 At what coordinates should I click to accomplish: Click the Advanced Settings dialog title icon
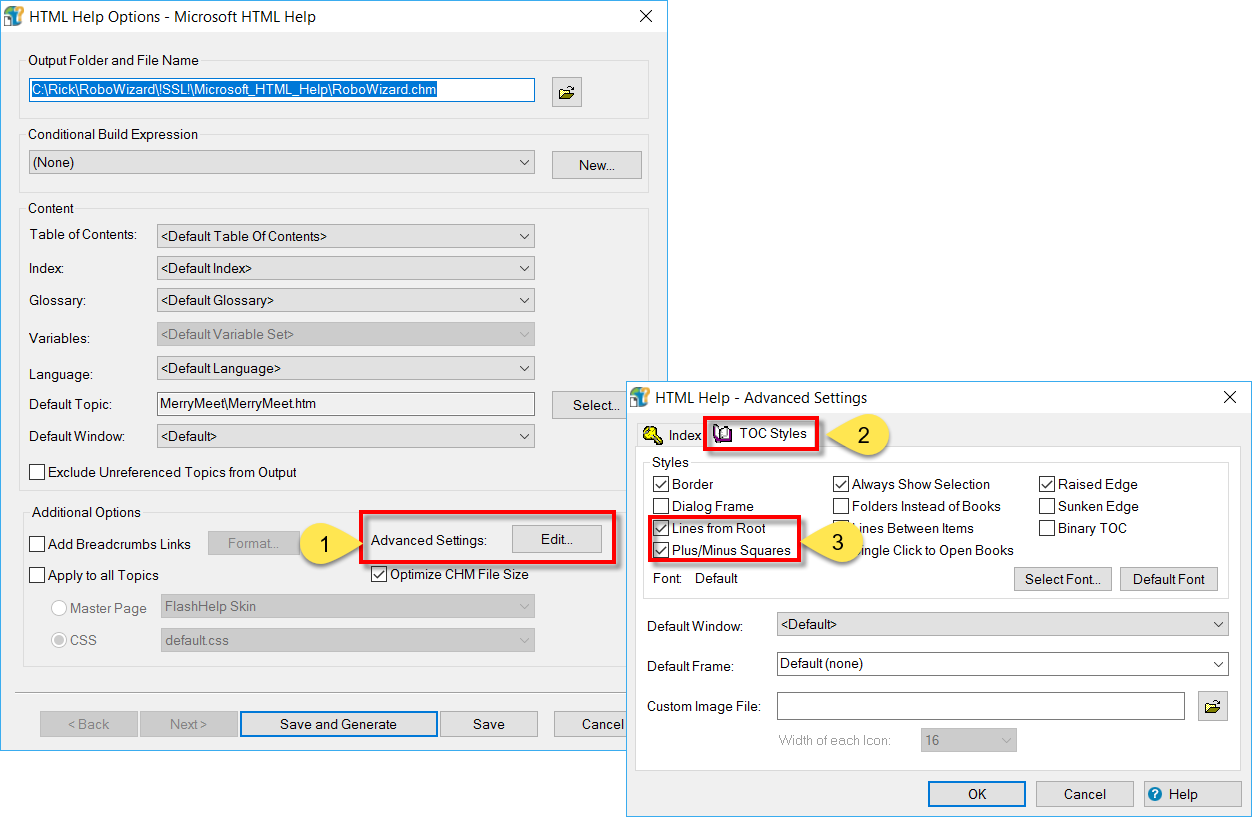pyautogui.click(x=640, y=397)
